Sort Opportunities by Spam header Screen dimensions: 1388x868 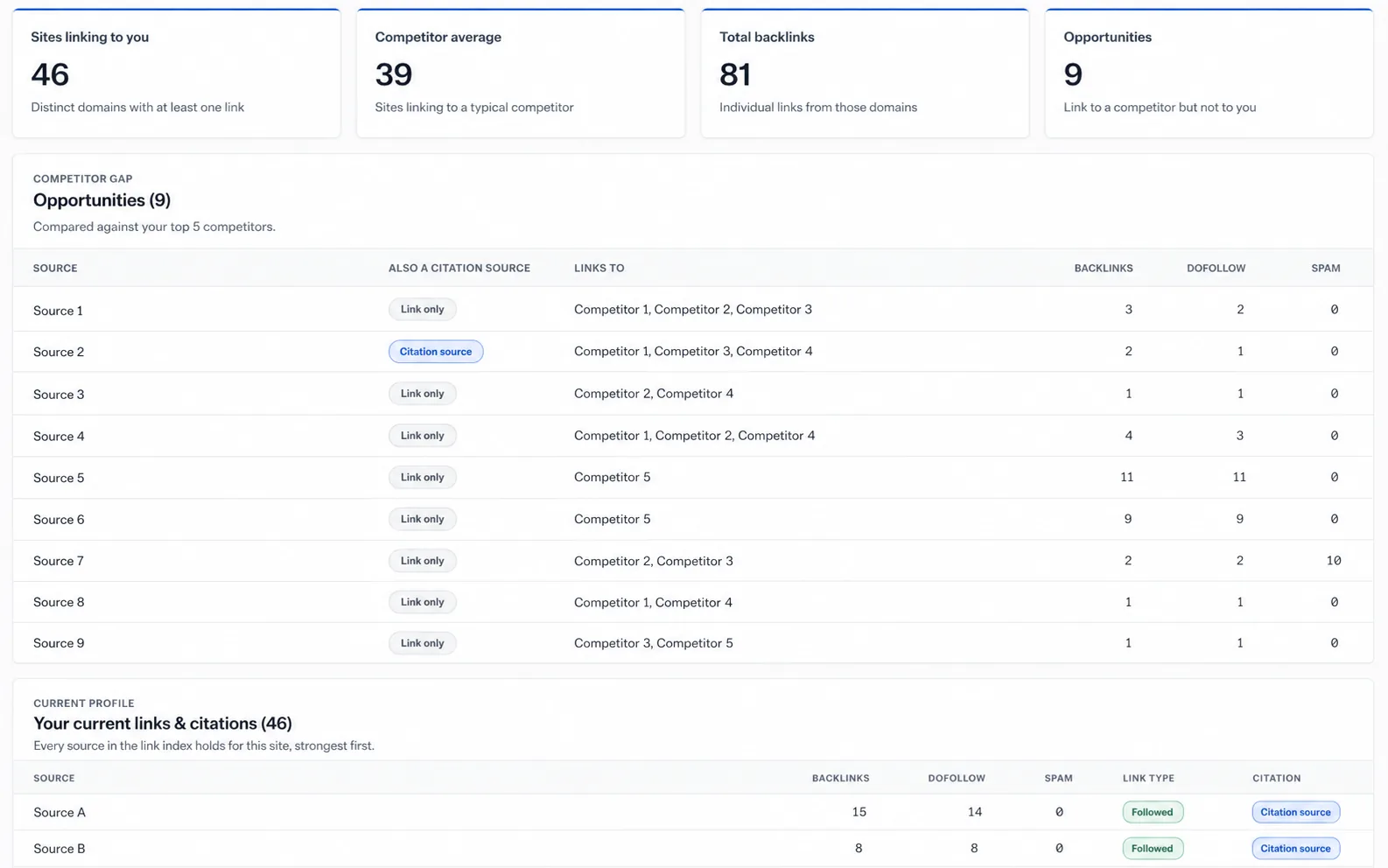tap(1326, 268)
